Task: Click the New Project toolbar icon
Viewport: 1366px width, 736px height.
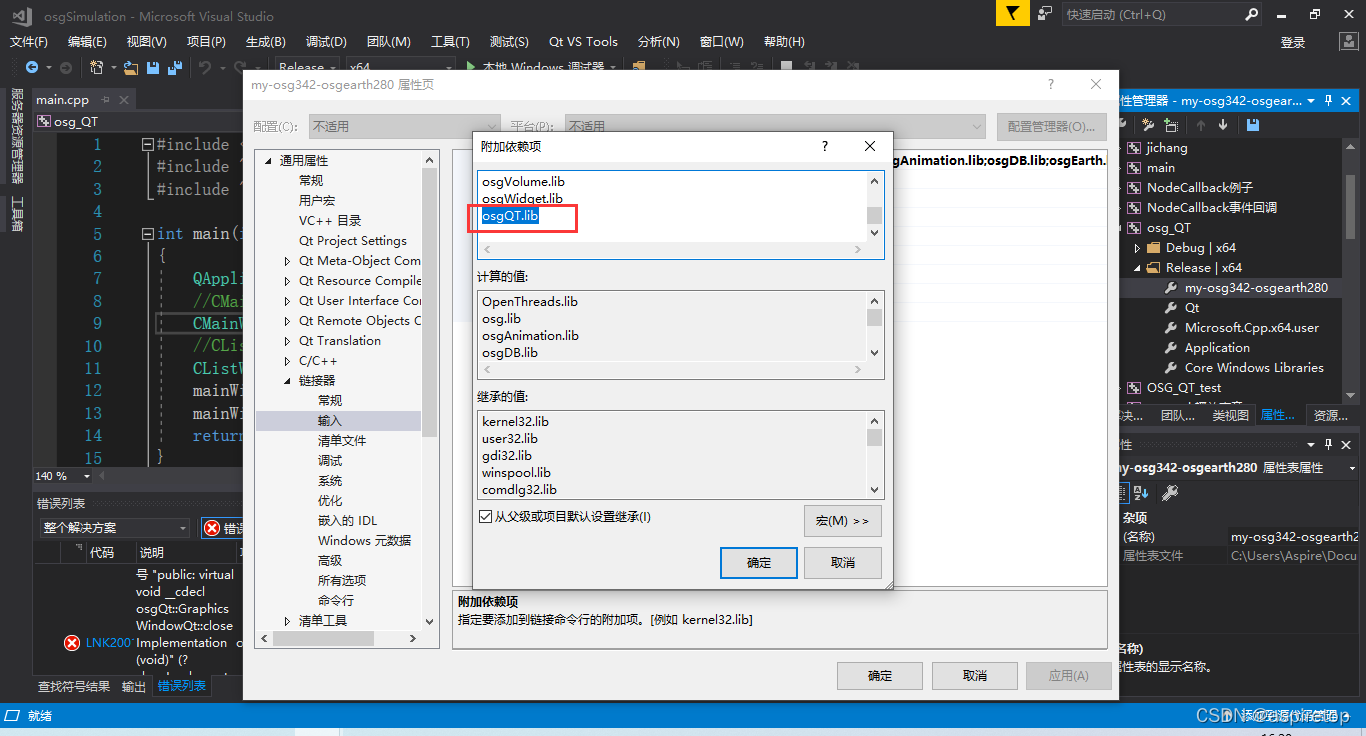Action: [x=96, y=67]
